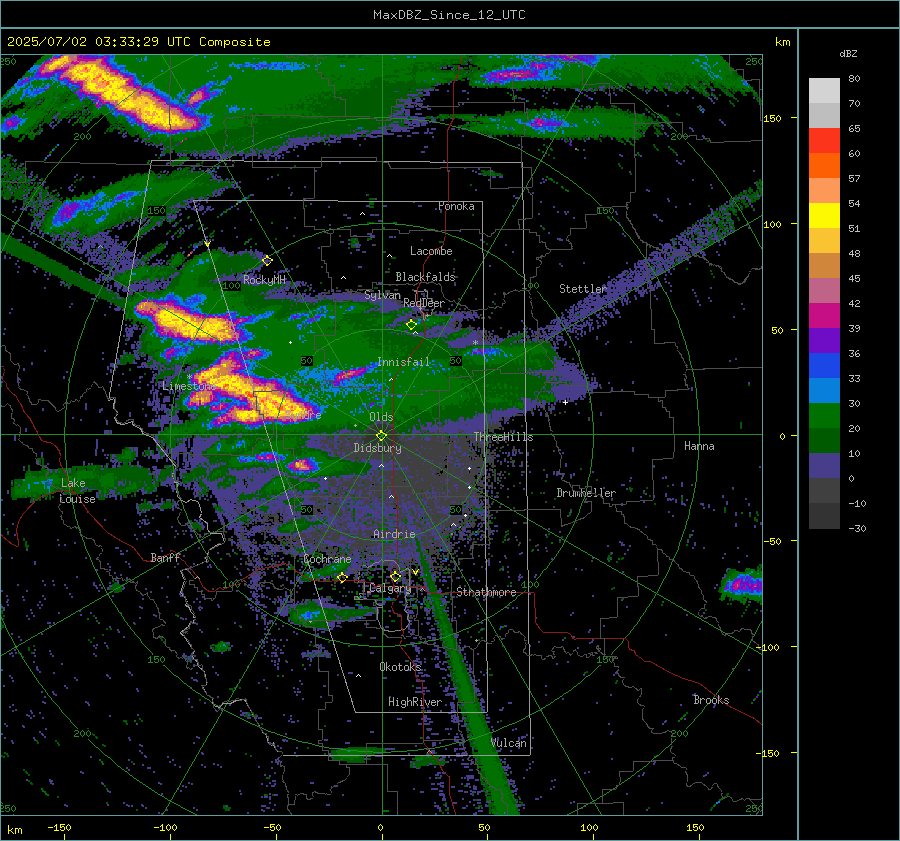Pick the purple legend swatch below 39
The height and width of the screenshot is (841, 900).
(x=824, y=340)
